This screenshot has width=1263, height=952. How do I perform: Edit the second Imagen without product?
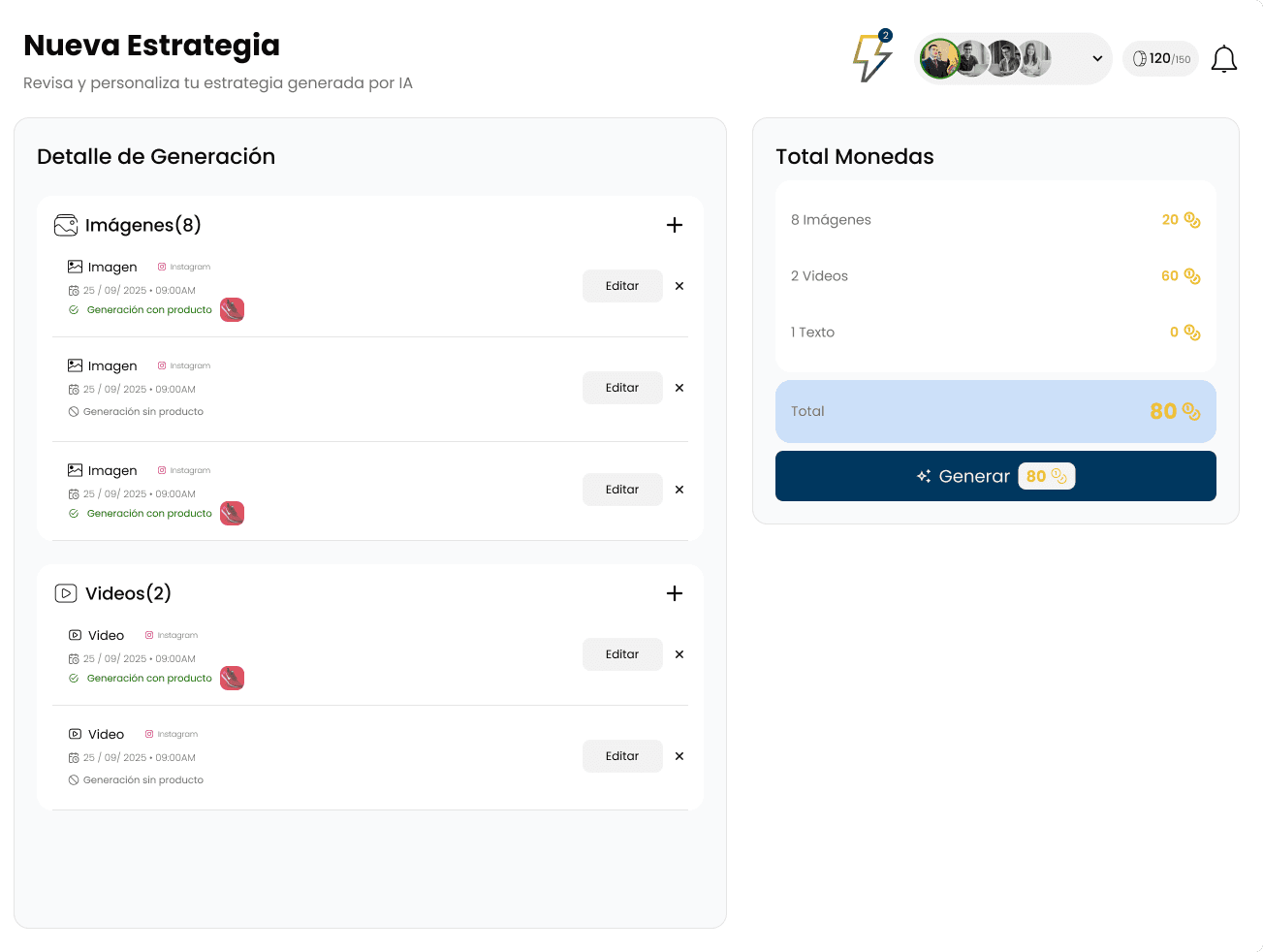[622, 388]
